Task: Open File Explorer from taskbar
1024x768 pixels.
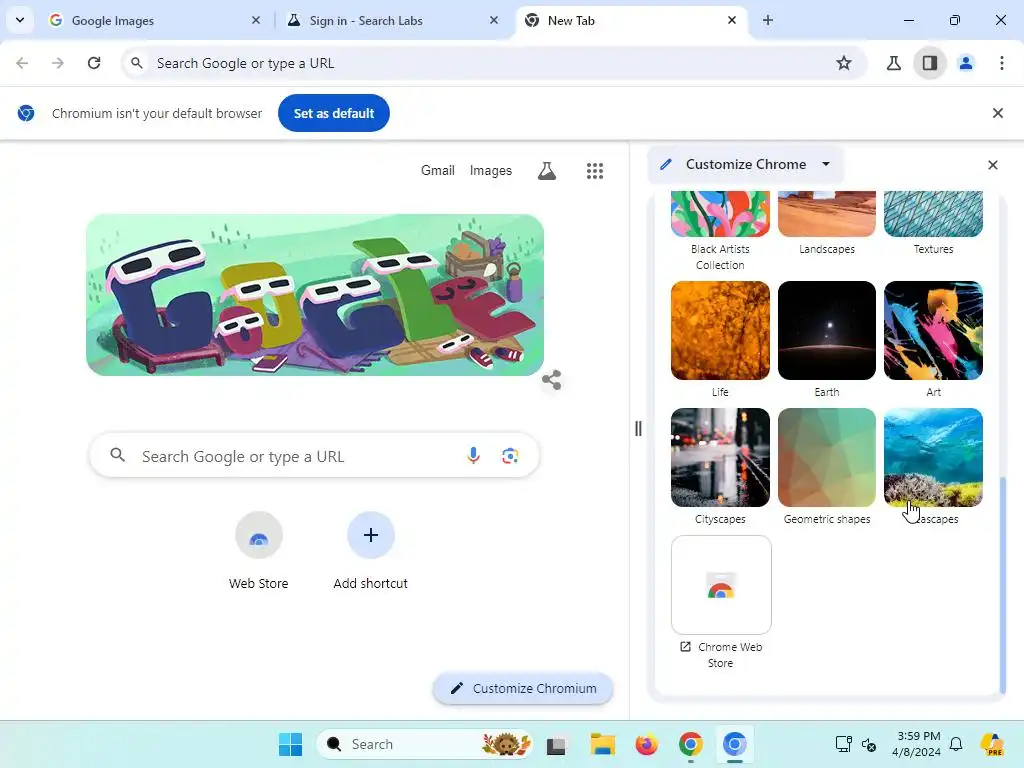Action: 603,744
